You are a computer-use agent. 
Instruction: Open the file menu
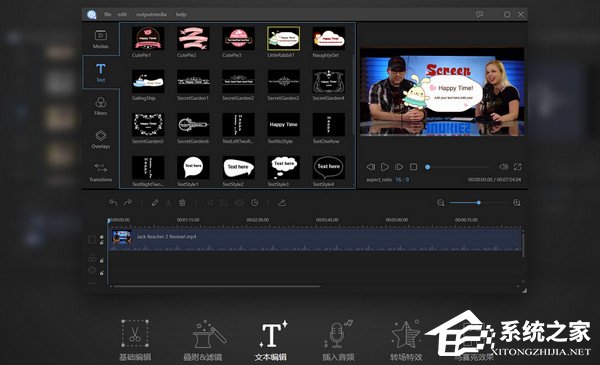click(108, 15)
